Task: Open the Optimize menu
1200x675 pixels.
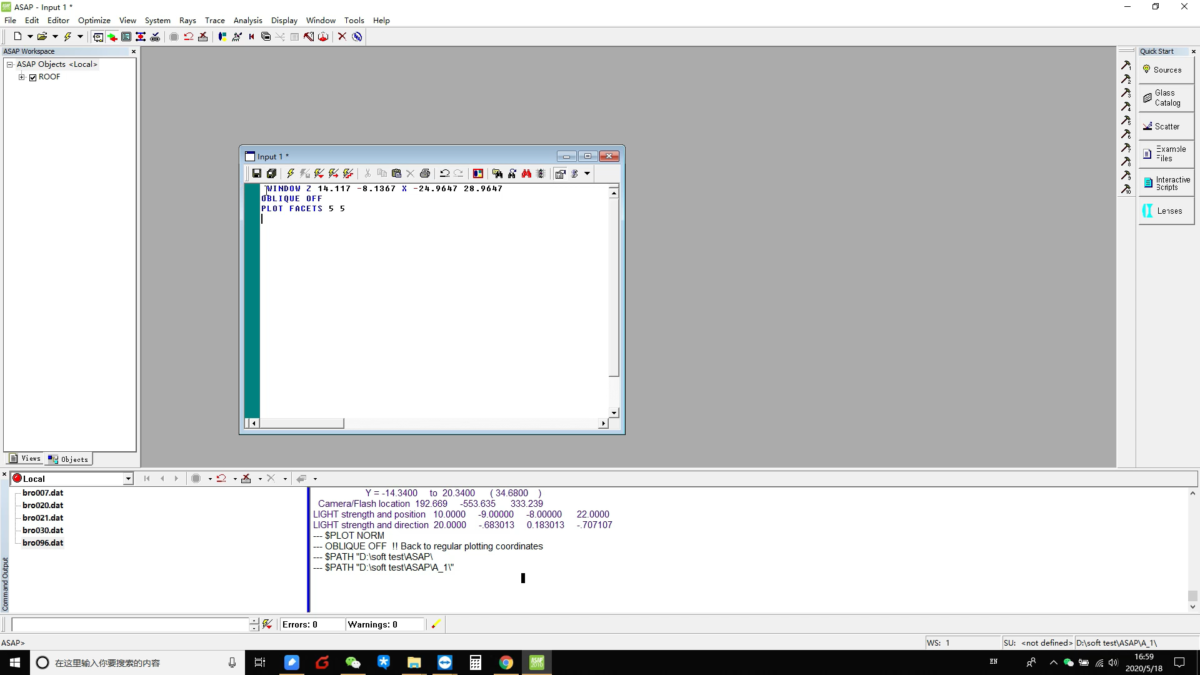Action: tap(94, 20)
